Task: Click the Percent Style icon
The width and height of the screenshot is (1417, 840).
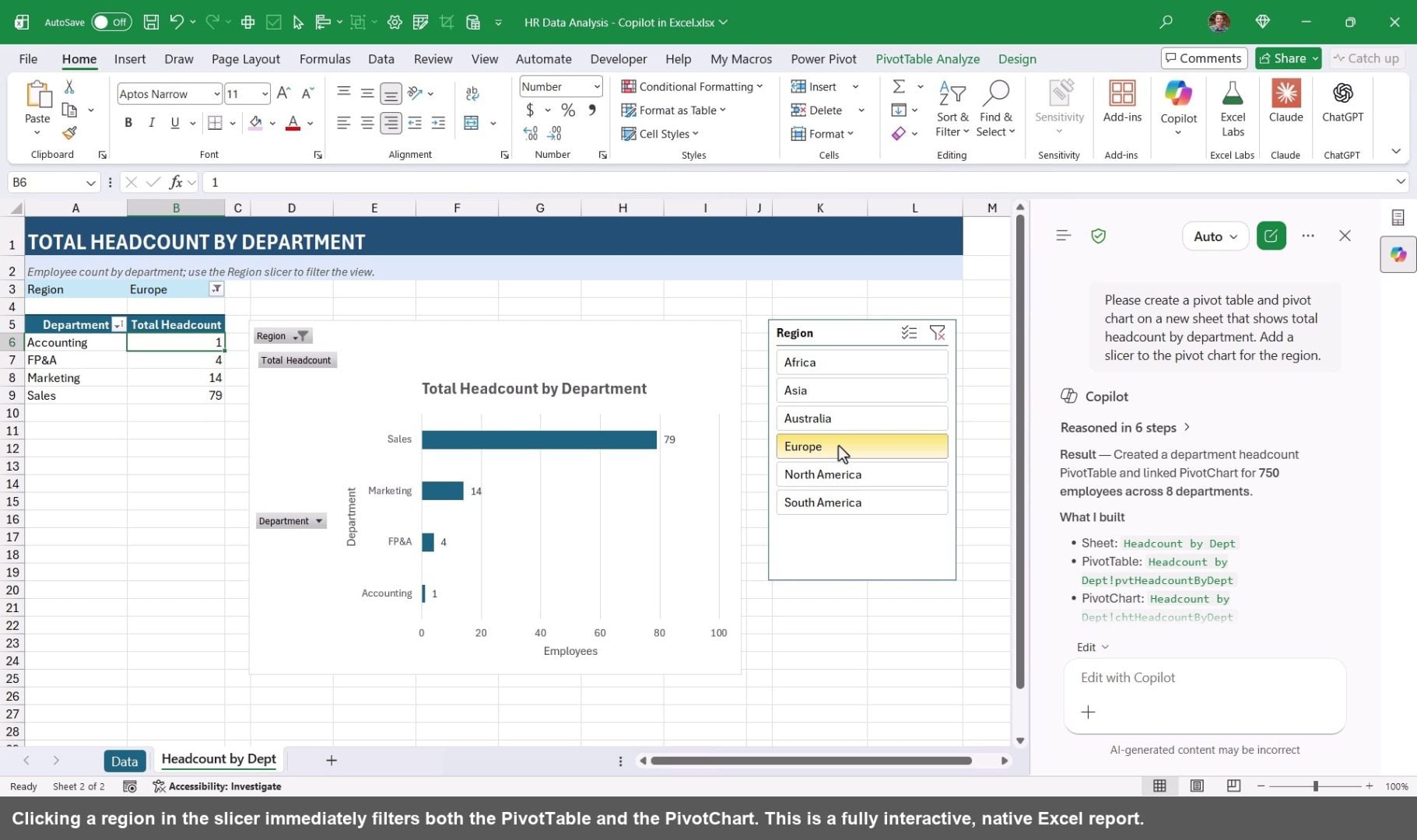Action: (x=568, y=110)
